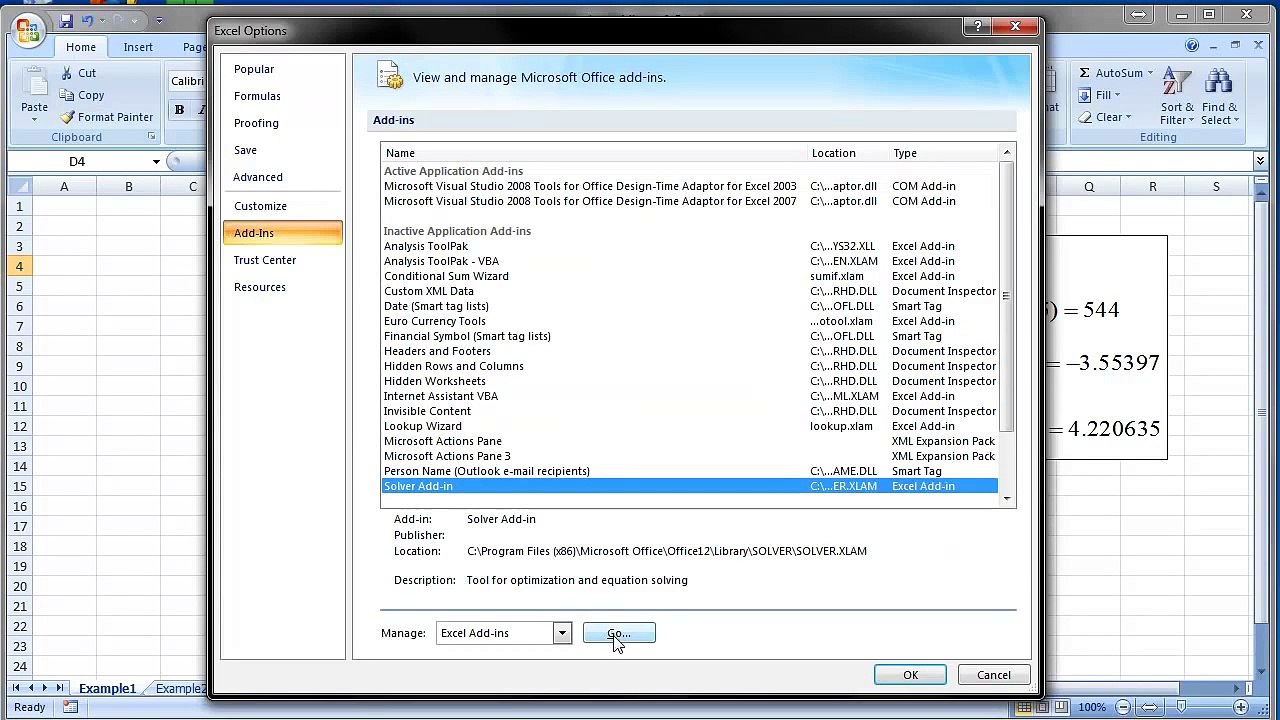Activate the Format Painter brush
1280x720 pixels.
(x=67, y=117)
